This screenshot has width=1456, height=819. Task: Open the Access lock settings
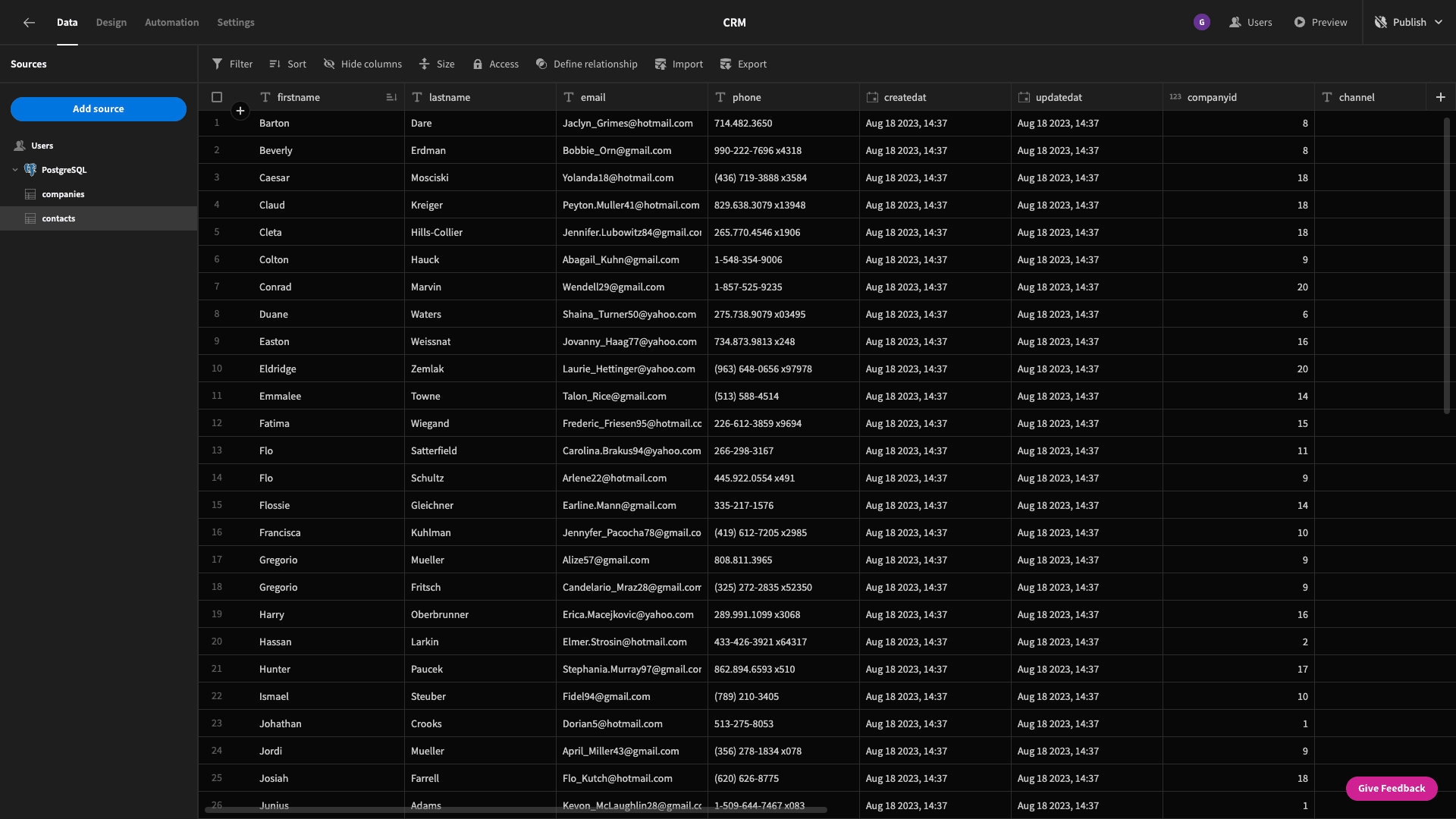495,64
